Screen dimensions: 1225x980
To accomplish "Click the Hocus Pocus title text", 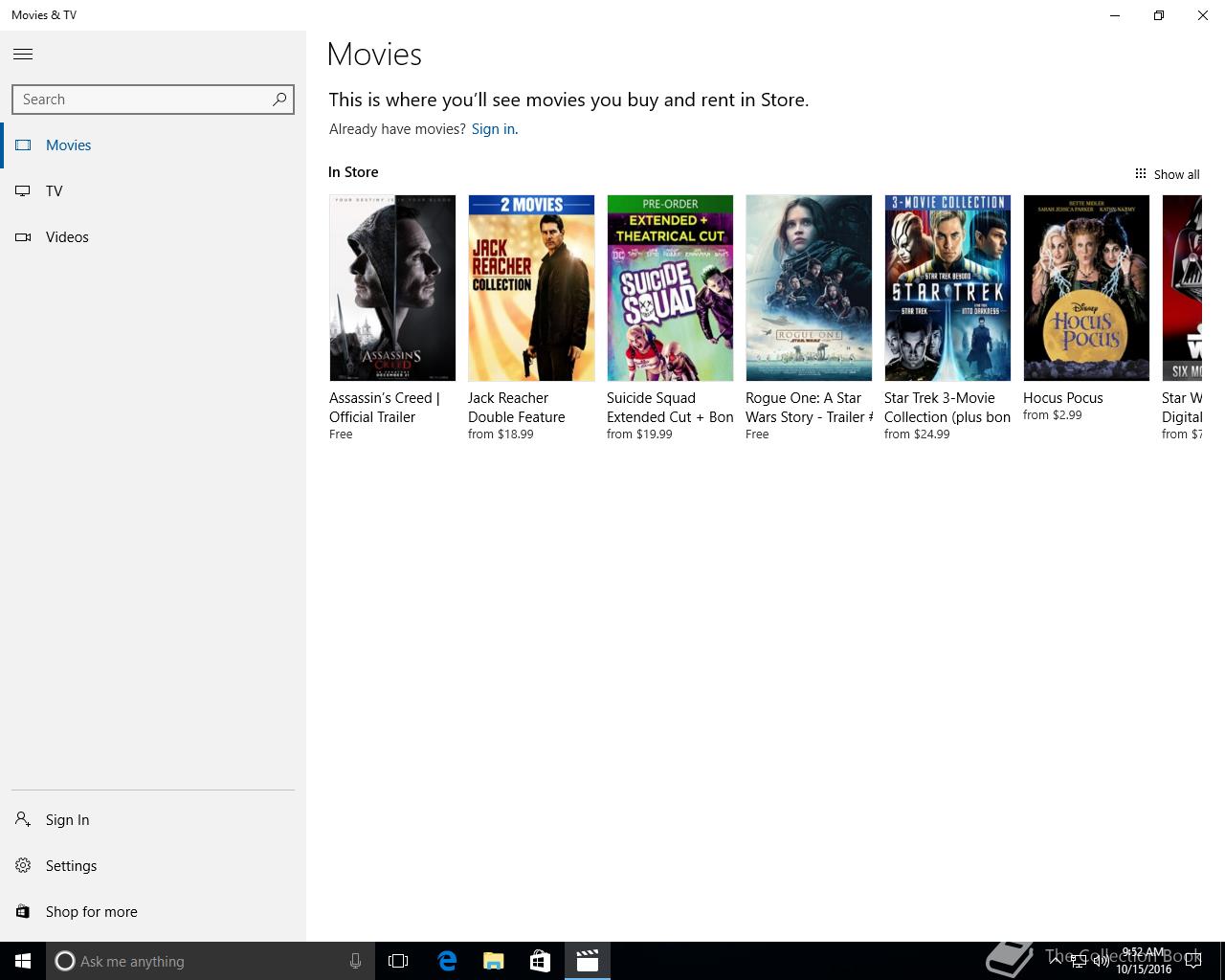I will [1063, 398].
